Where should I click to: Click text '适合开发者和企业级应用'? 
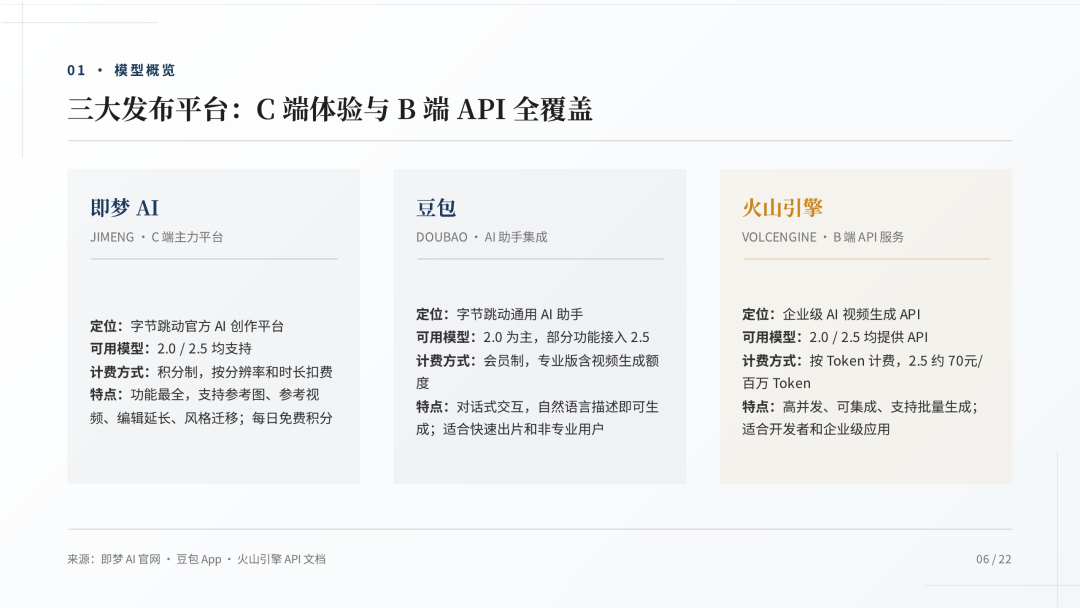click(816, 429)
